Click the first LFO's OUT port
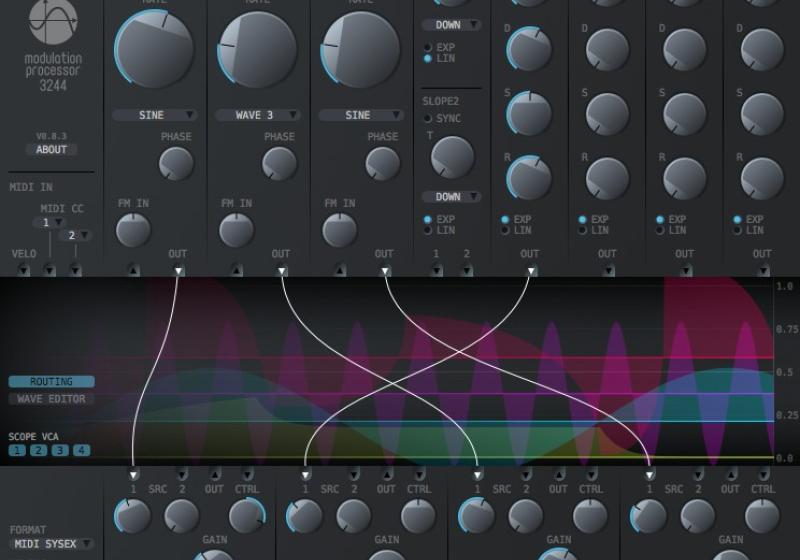800x560 pixels. 178,270
